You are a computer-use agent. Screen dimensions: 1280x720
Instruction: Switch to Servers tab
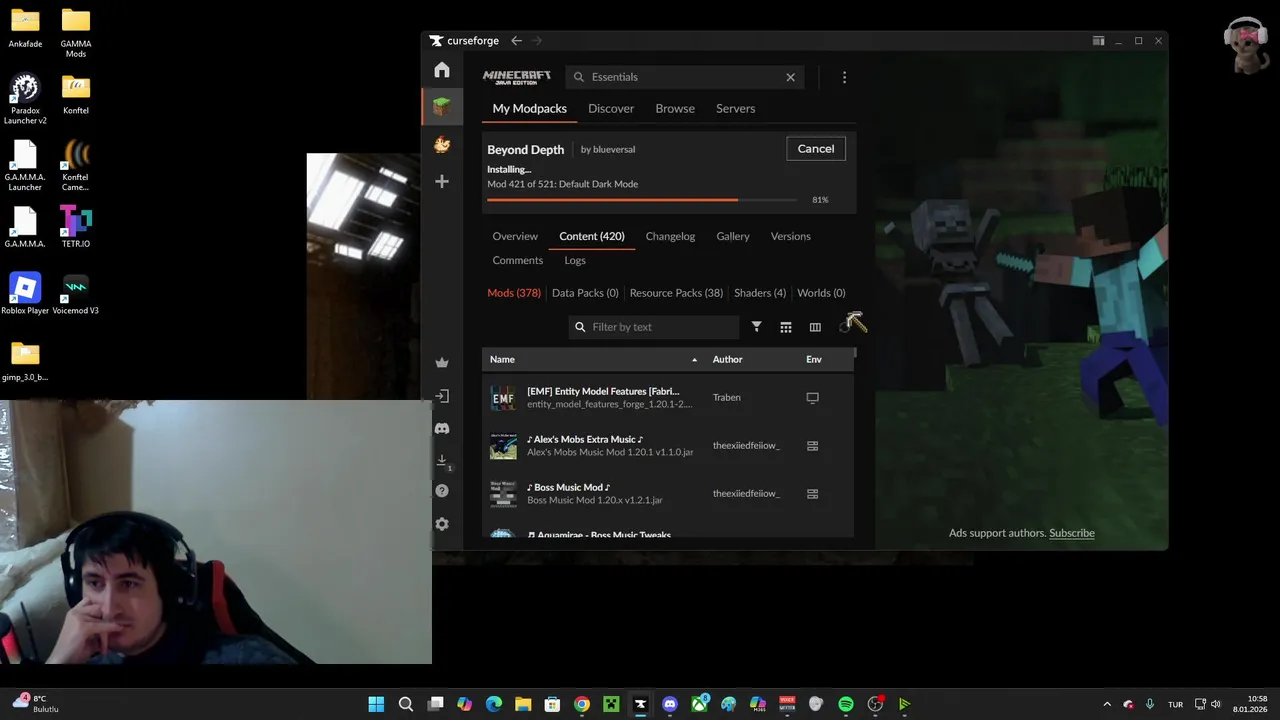(735, 108)
